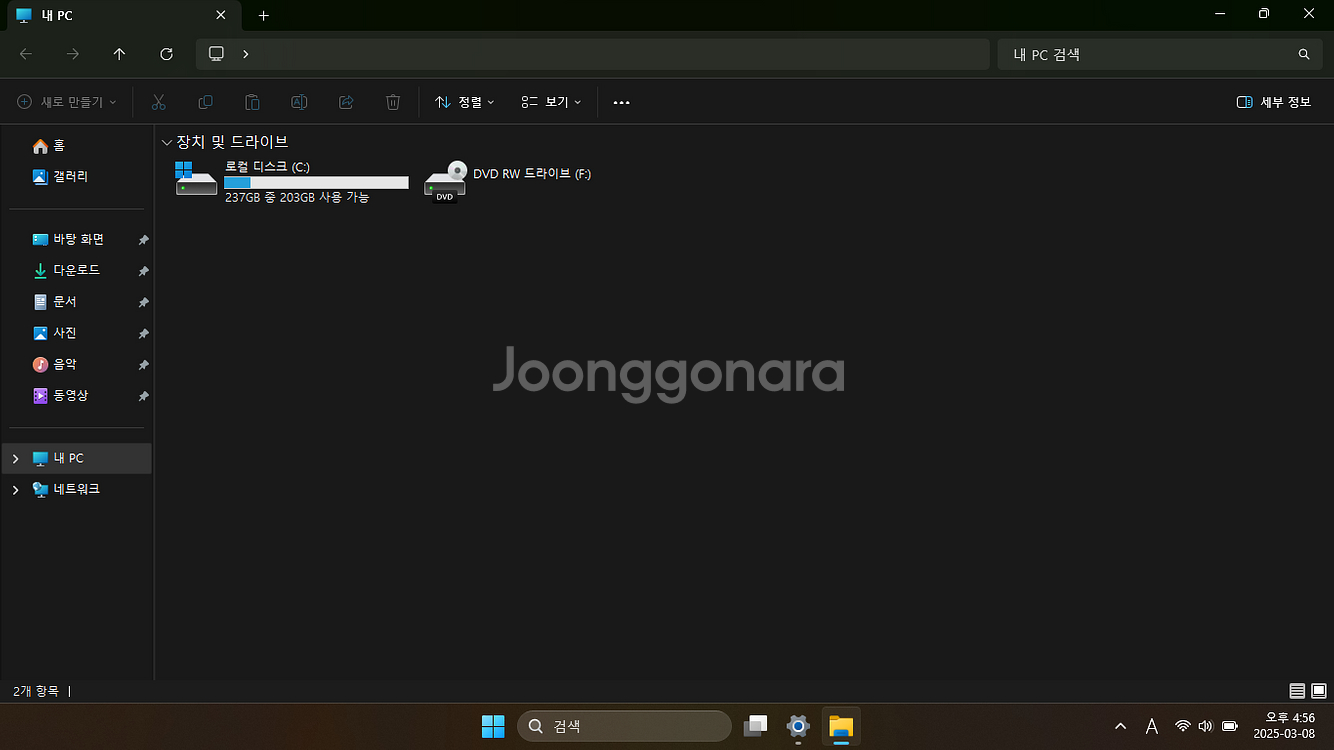Click the taskbar 검색 search box

[624, 726]
